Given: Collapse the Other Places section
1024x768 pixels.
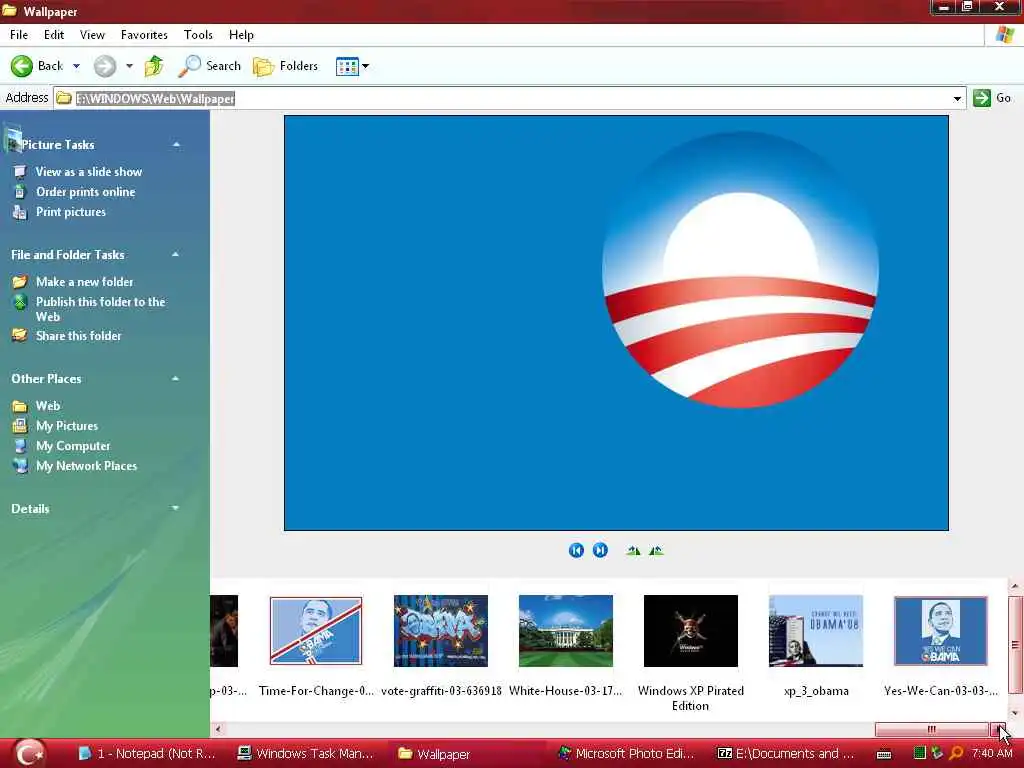Looking at the screenshot, I should pos(175,378).
